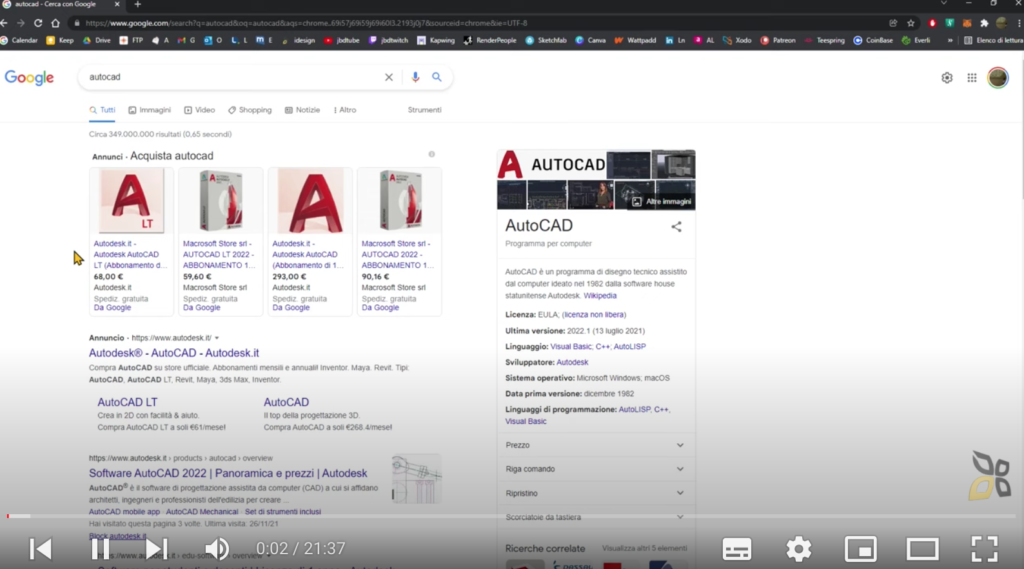Screen dimensions: 1024x569
Task: Click the address bar URL
Action: [x=306, y=23]
